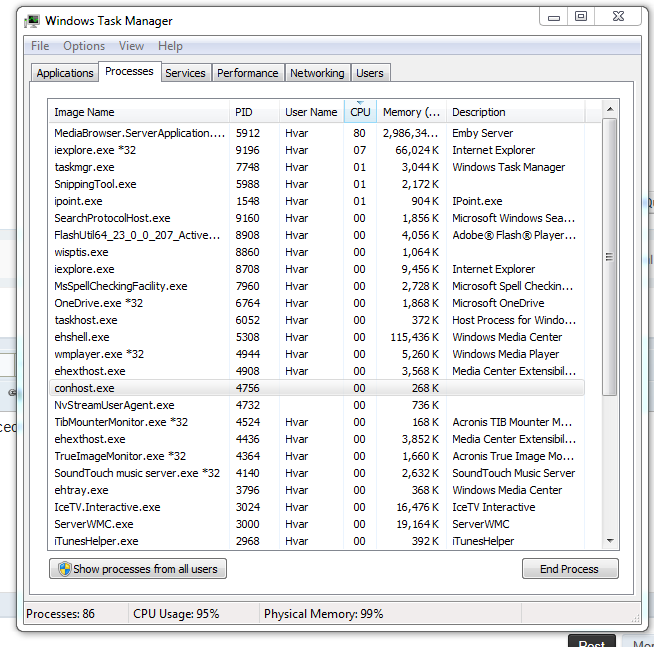The height and width of the screenshot is (647, 654).
Task: Switch to the Performance tab
Action: [248, 73]
